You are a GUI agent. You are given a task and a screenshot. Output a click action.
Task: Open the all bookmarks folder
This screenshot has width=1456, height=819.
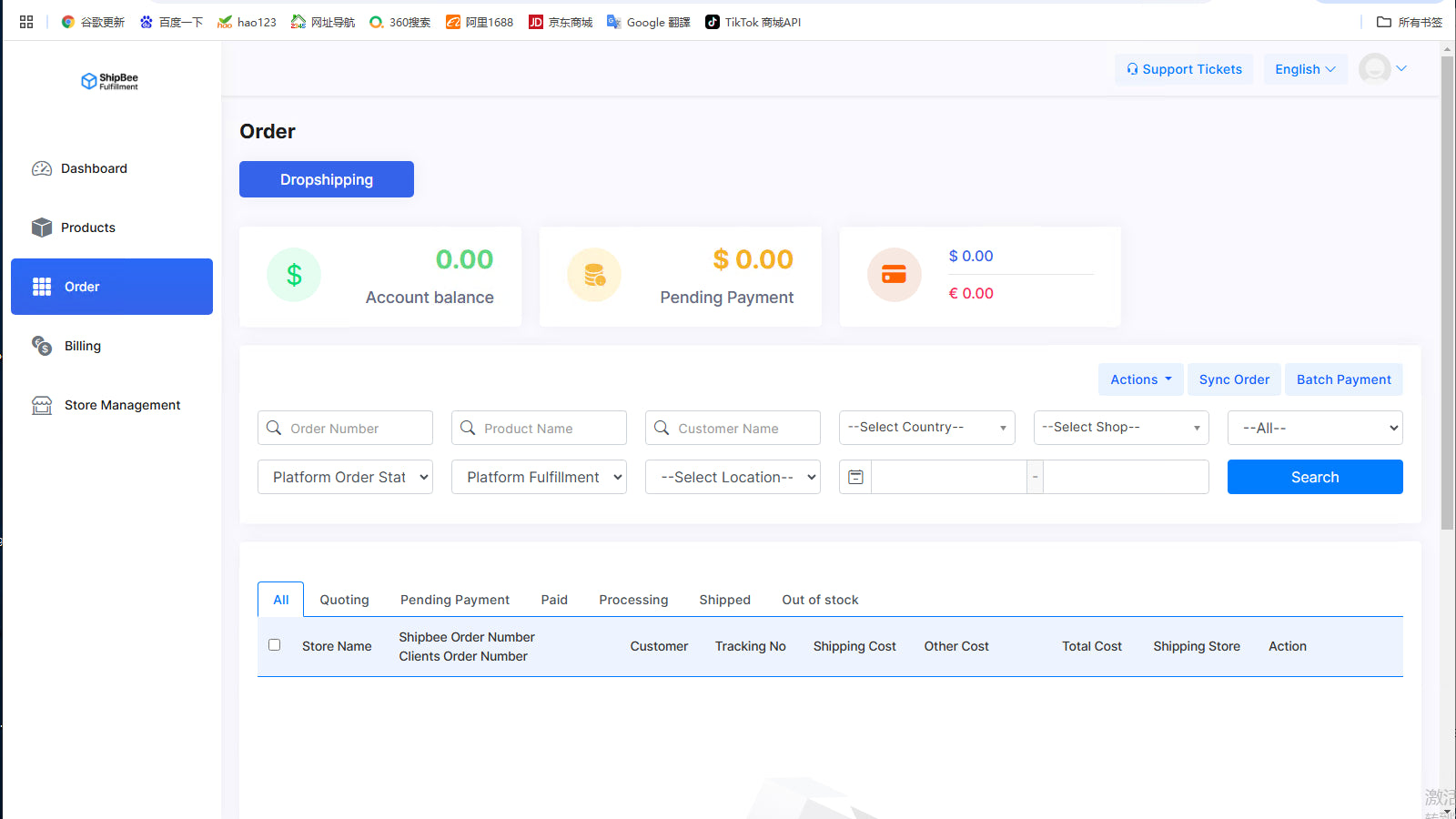click(1410, 22)
